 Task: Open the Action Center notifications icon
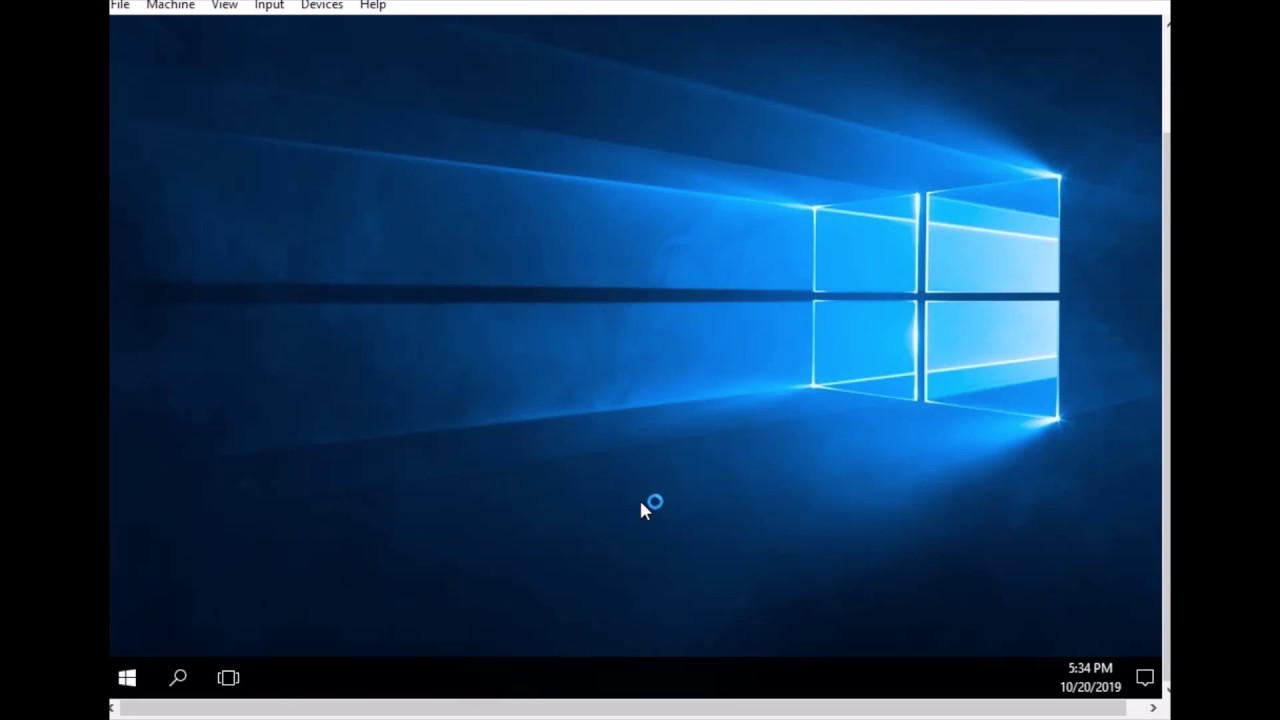click(1145, 678)
